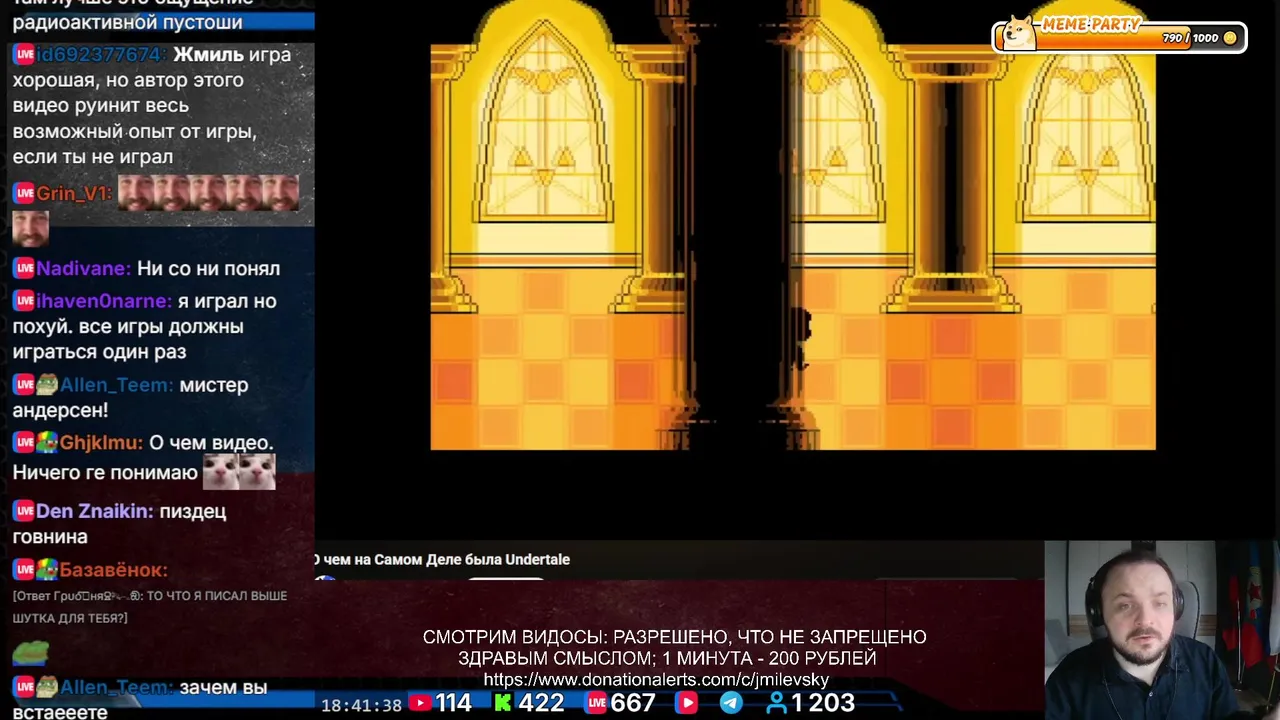Click the YouTube viewer count 114
This screenshot has height=720, width=1280.
tap(453, 703)
